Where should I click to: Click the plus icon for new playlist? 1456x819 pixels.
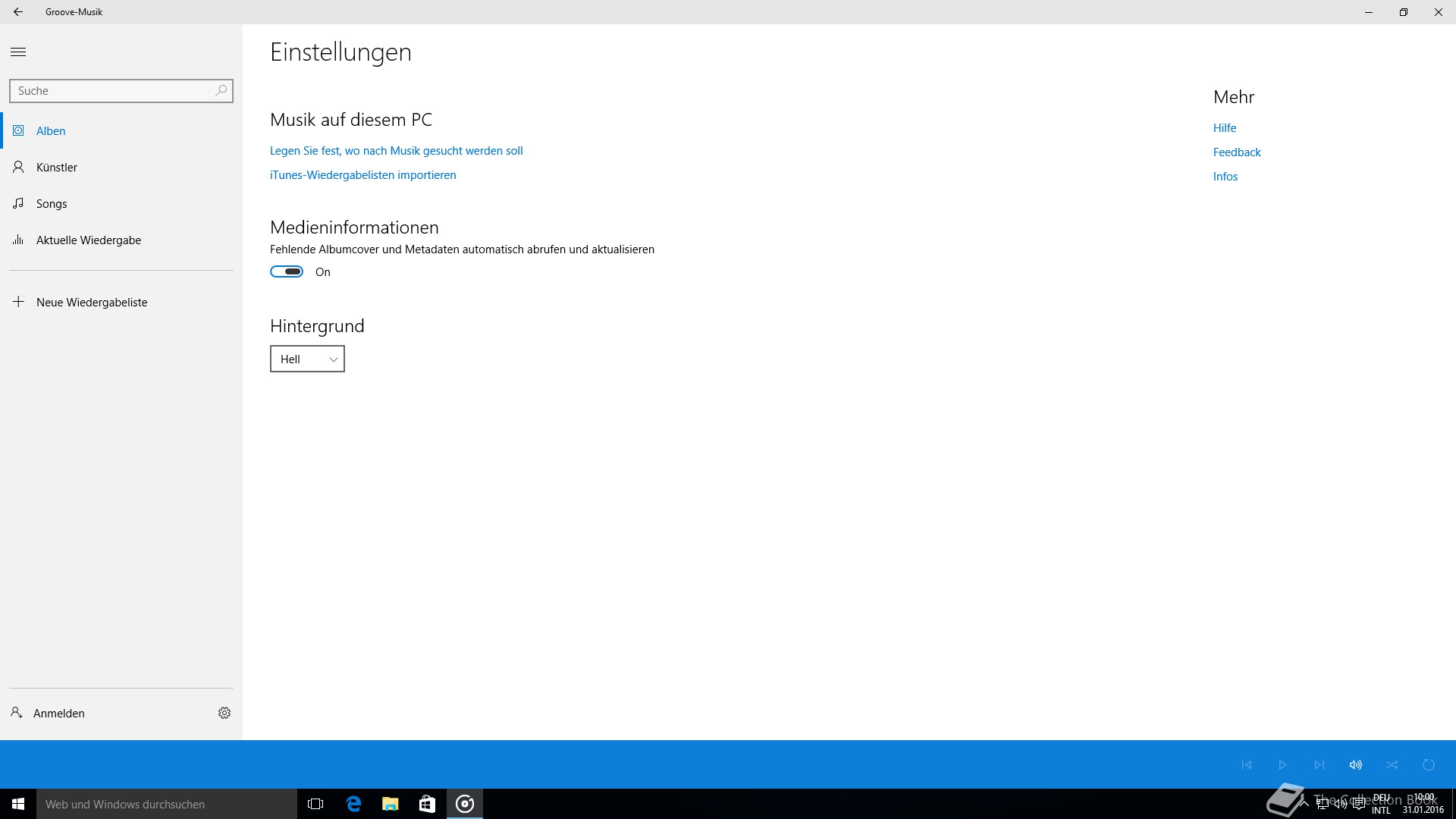(18, 302)
